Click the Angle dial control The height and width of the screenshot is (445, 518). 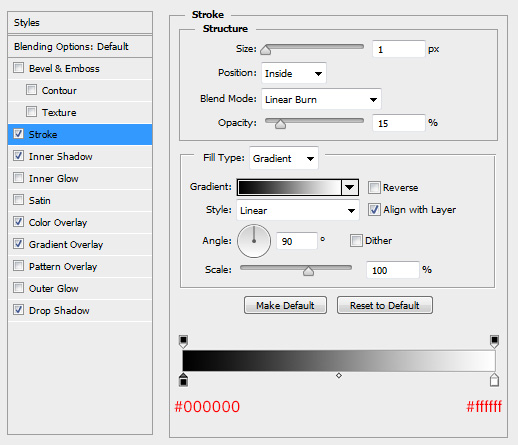[x=254, y=241]
